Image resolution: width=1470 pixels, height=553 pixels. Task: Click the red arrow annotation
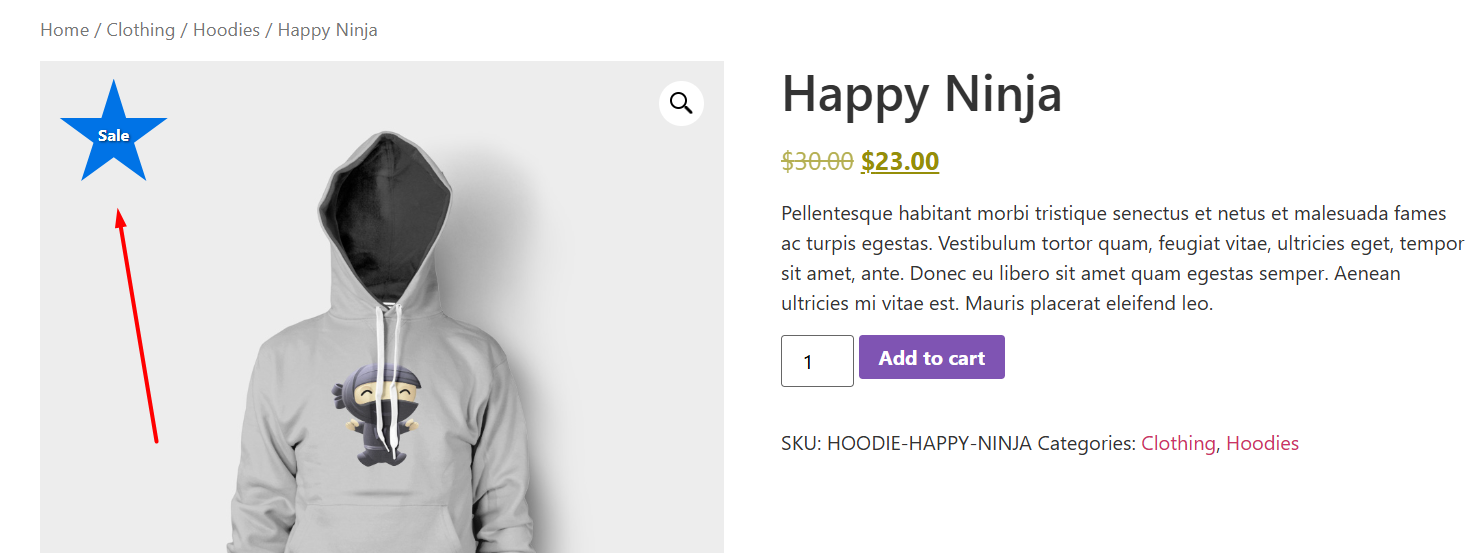pos(137,324)
